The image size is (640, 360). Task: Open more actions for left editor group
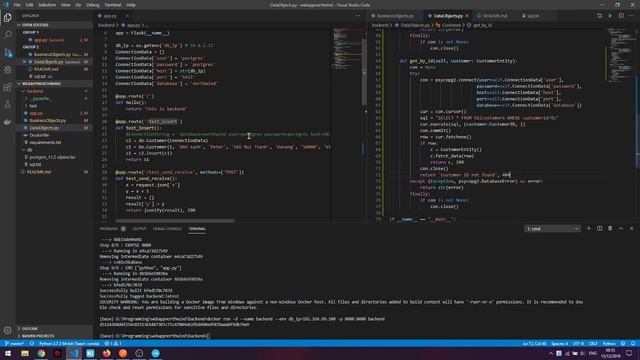[x=358, y=16]
